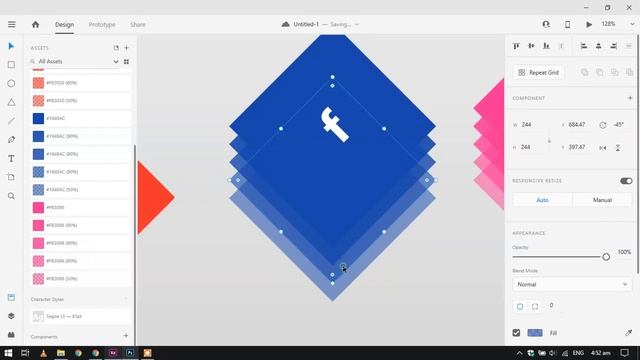Open the Untitled-1 document title dropdown
Viewport: 640px width, 360px height.
357,24
